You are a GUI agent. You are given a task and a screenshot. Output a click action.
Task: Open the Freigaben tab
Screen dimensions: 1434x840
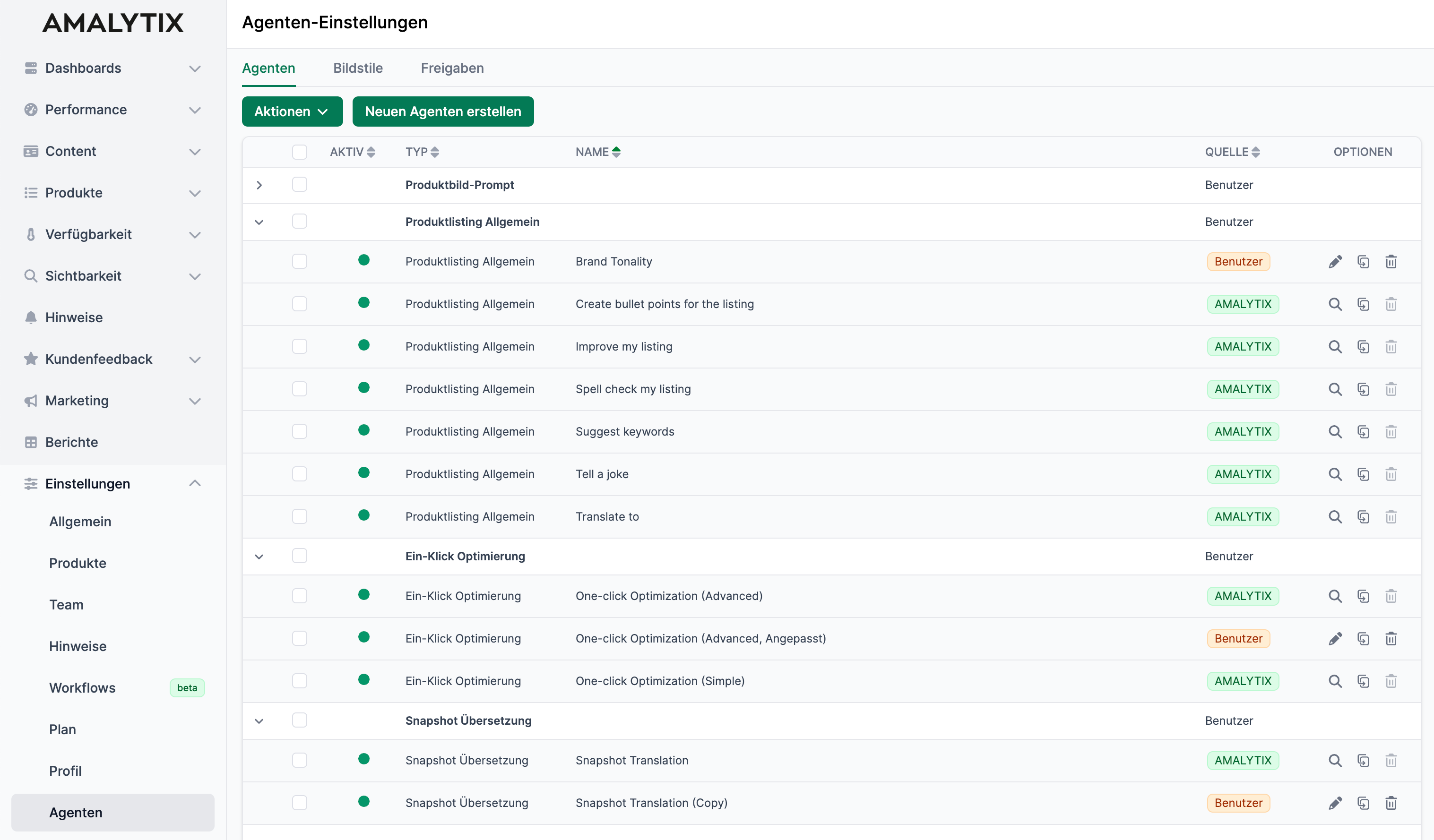pyautogui.click(x=452, y=68)
